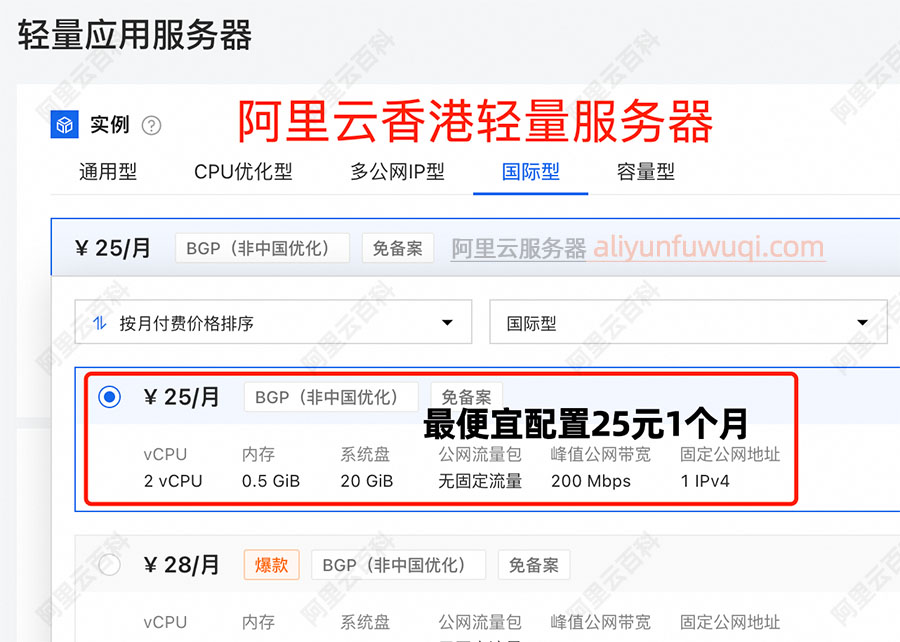Click the 轻量应用服务器 page title
900x642 pixels.
(x=135, y=34)
